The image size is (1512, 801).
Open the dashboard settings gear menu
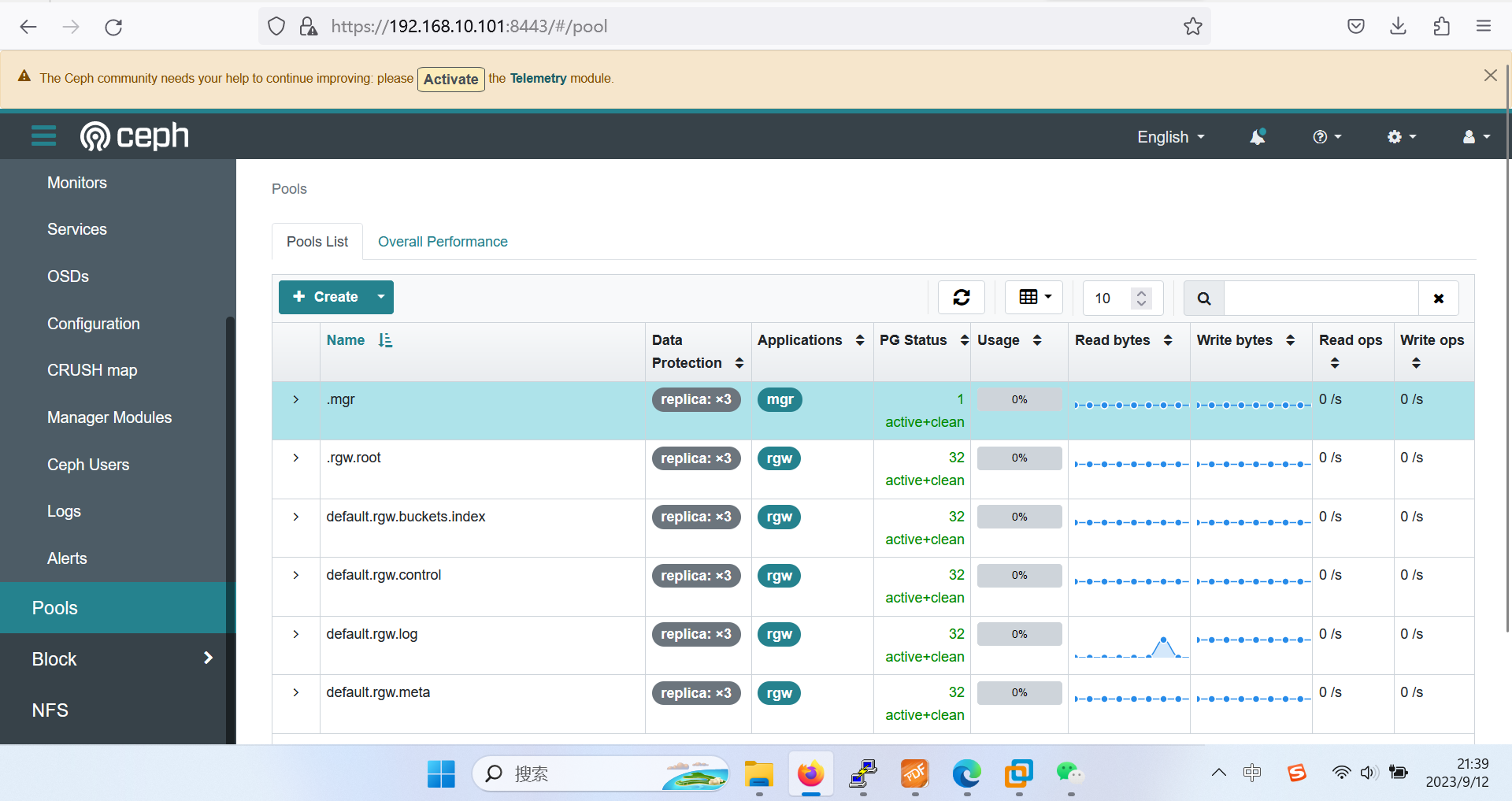point(1402,137)
